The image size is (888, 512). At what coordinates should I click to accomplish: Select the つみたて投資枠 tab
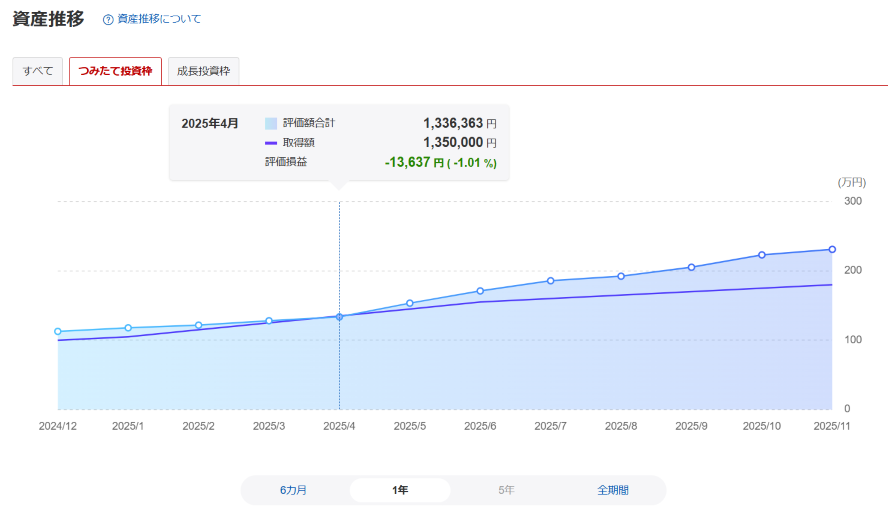(115, 71)
